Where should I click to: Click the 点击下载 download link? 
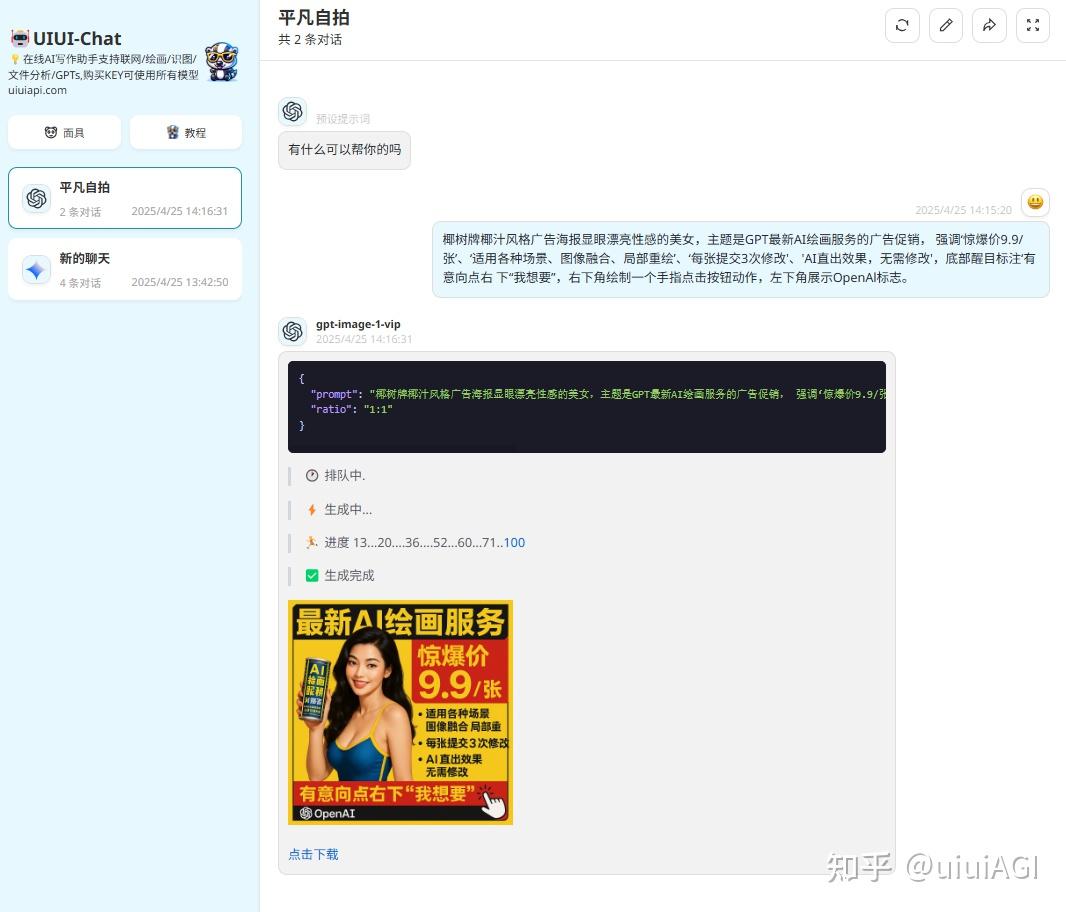click(x=313, y=855)
